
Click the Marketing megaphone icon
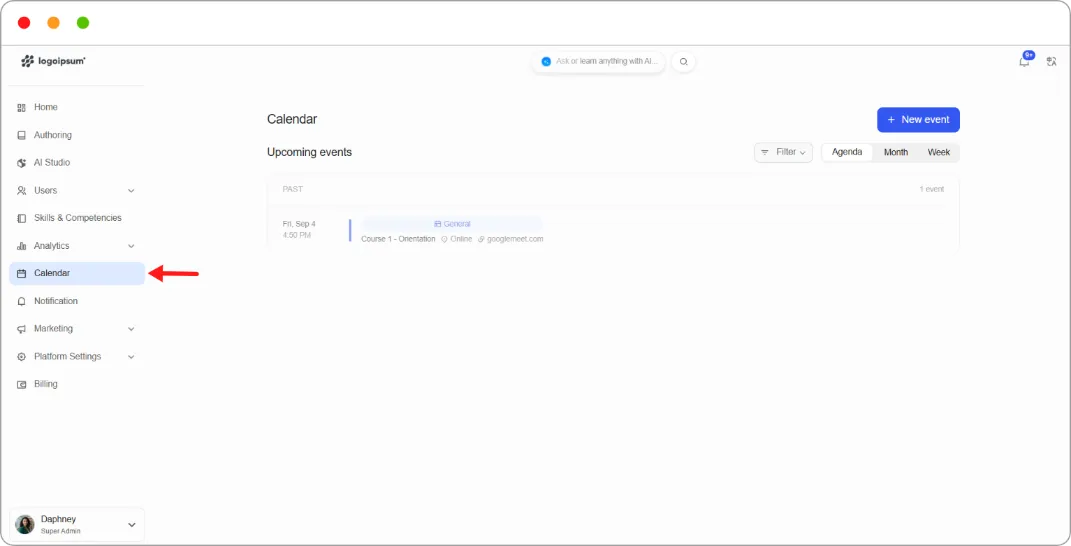point(21,329)
